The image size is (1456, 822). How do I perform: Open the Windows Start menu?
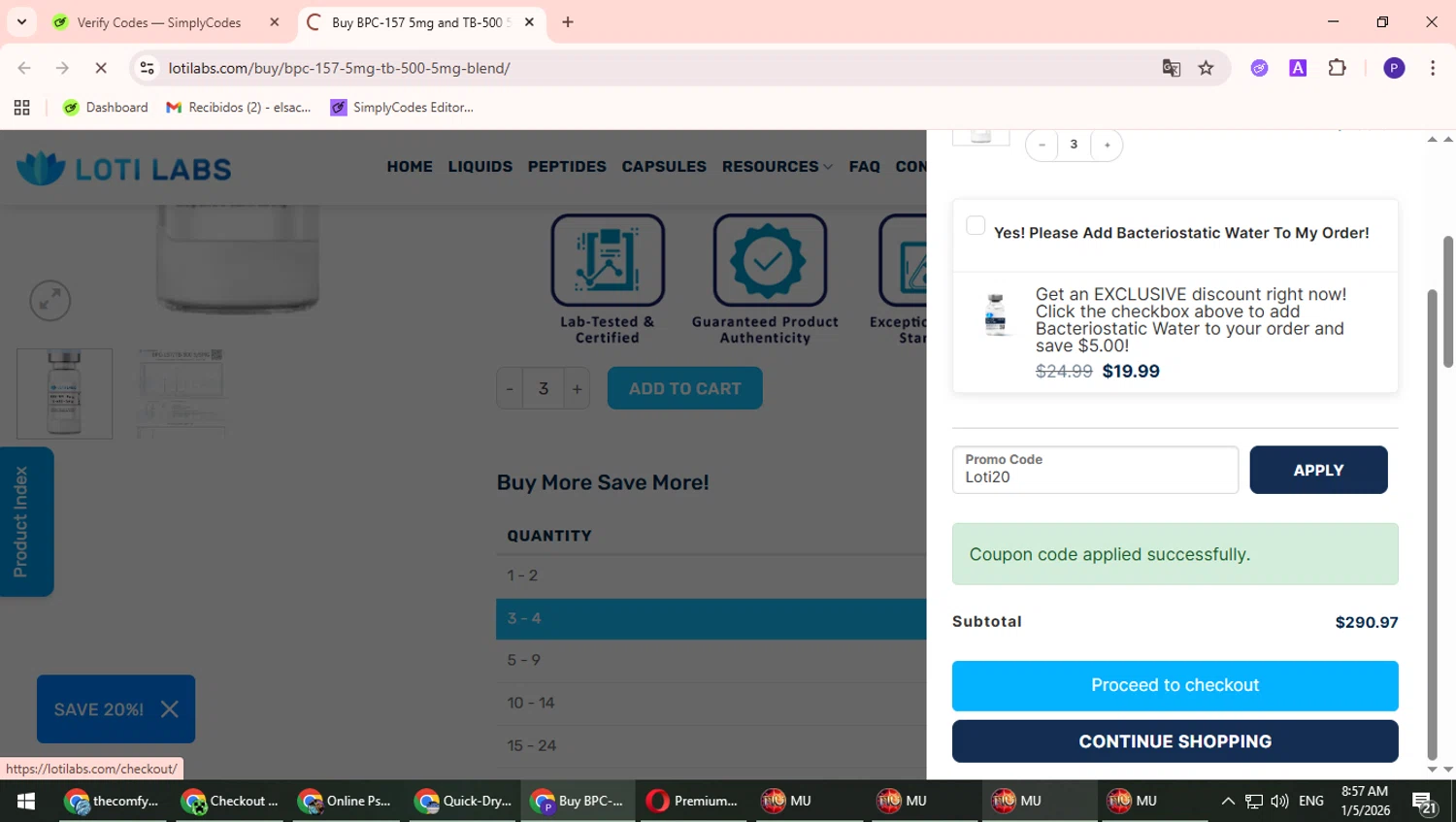[26, 801]
